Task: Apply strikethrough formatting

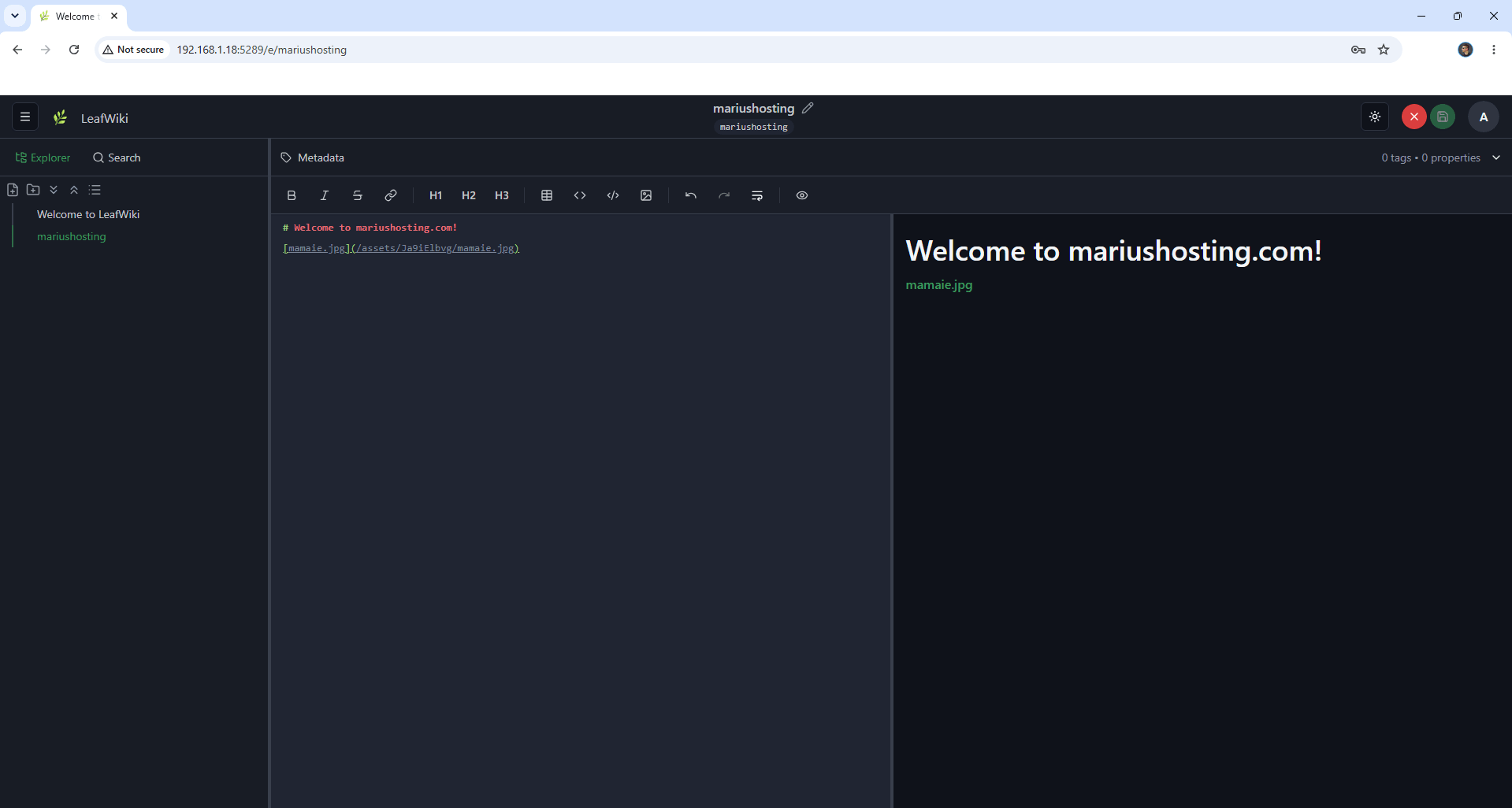Action: (x=358, y=195)
